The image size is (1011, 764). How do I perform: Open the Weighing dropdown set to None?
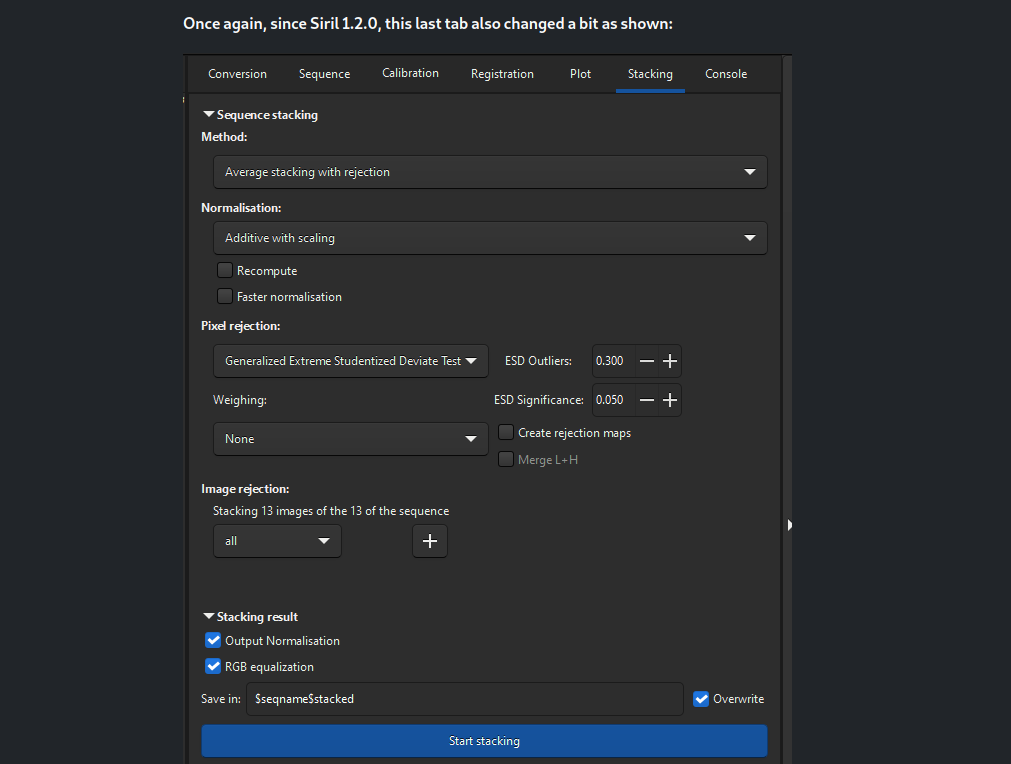350,439
